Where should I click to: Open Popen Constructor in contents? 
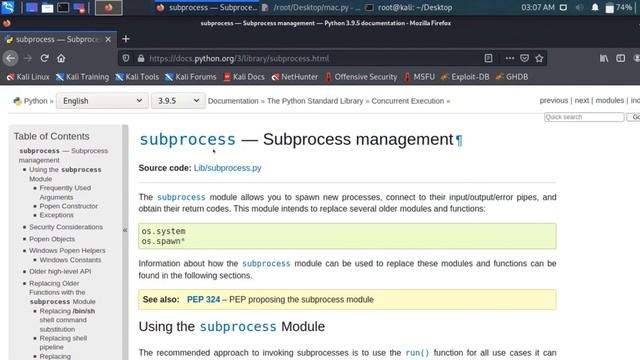[x=69, y=206]
